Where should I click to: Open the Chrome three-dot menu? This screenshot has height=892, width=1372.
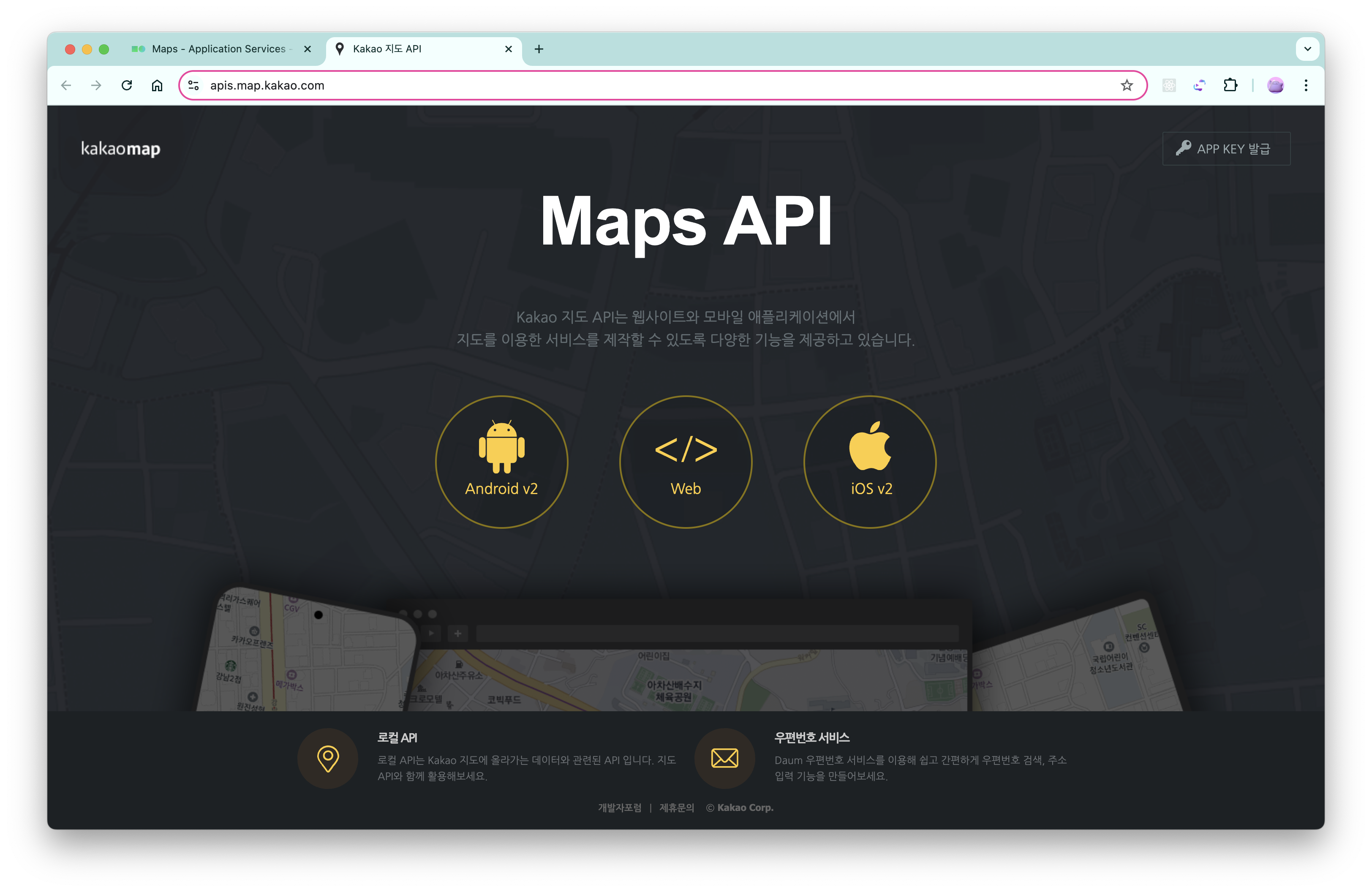pos(1306,85)
